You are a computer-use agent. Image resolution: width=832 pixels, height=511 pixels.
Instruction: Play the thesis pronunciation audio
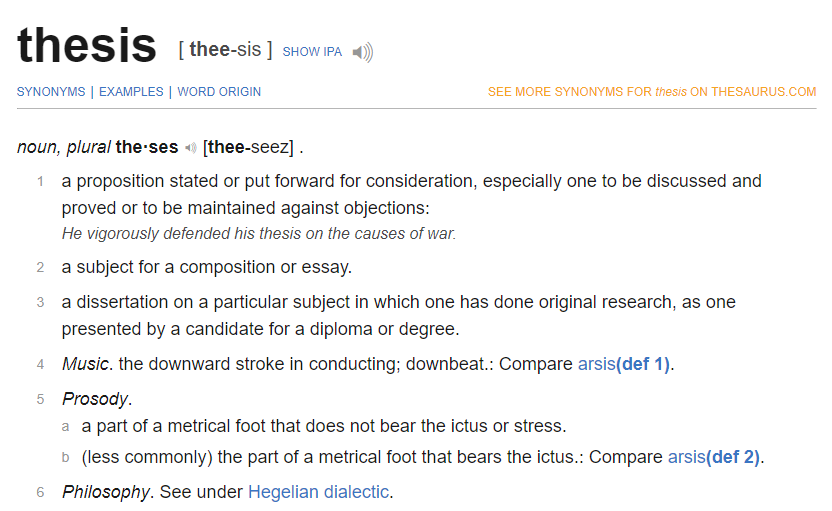[363, 52]
